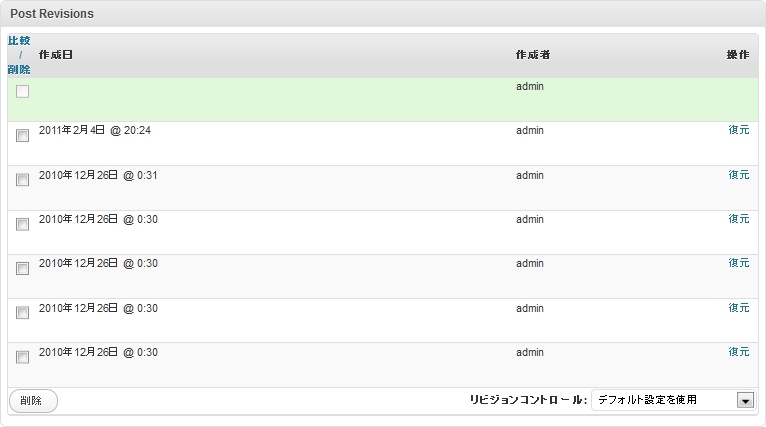Click the 作成日 column header
This screenshot has width=766, height=427.
click(55, 54)
